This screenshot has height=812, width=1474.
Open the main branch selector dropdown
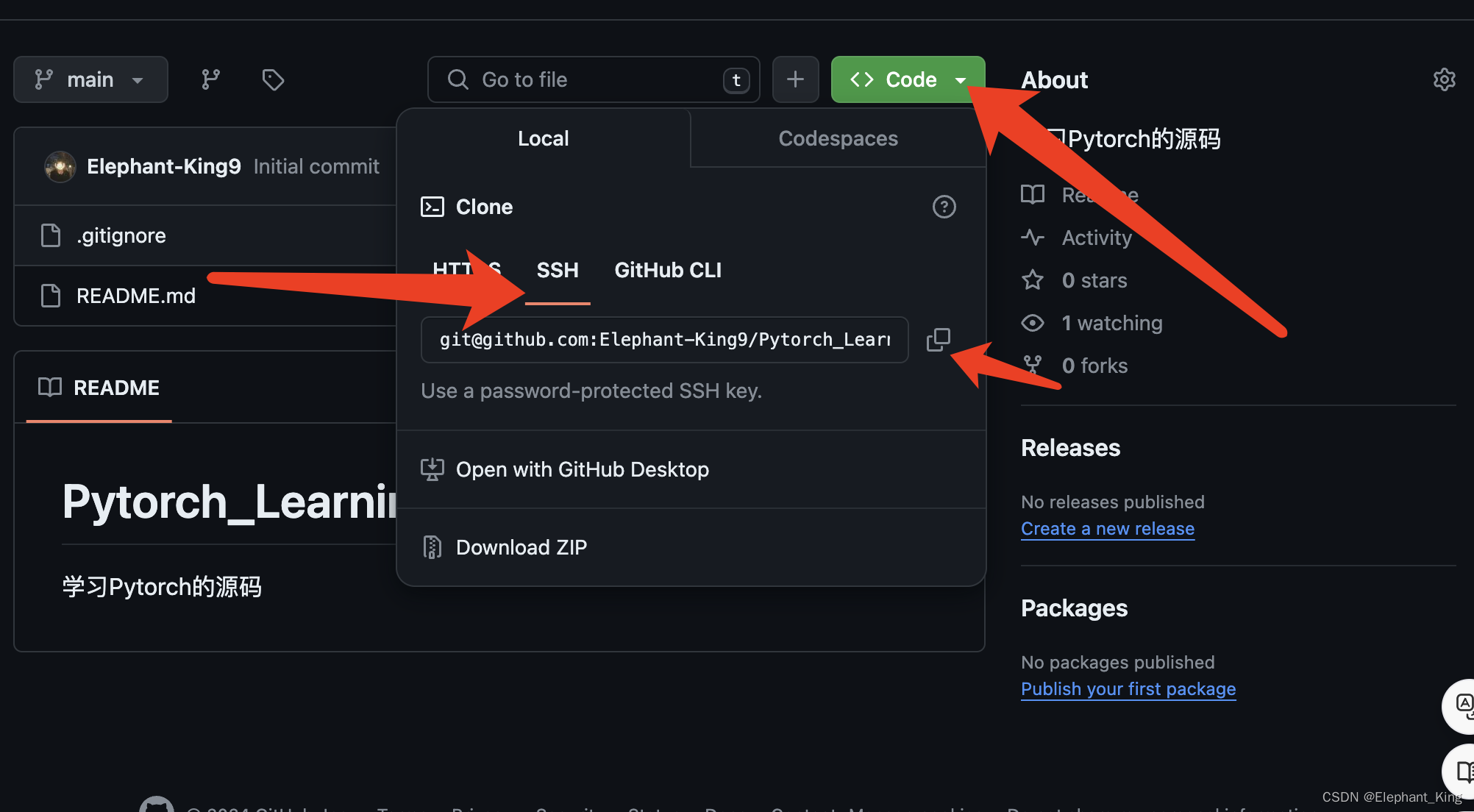[90, 79]
